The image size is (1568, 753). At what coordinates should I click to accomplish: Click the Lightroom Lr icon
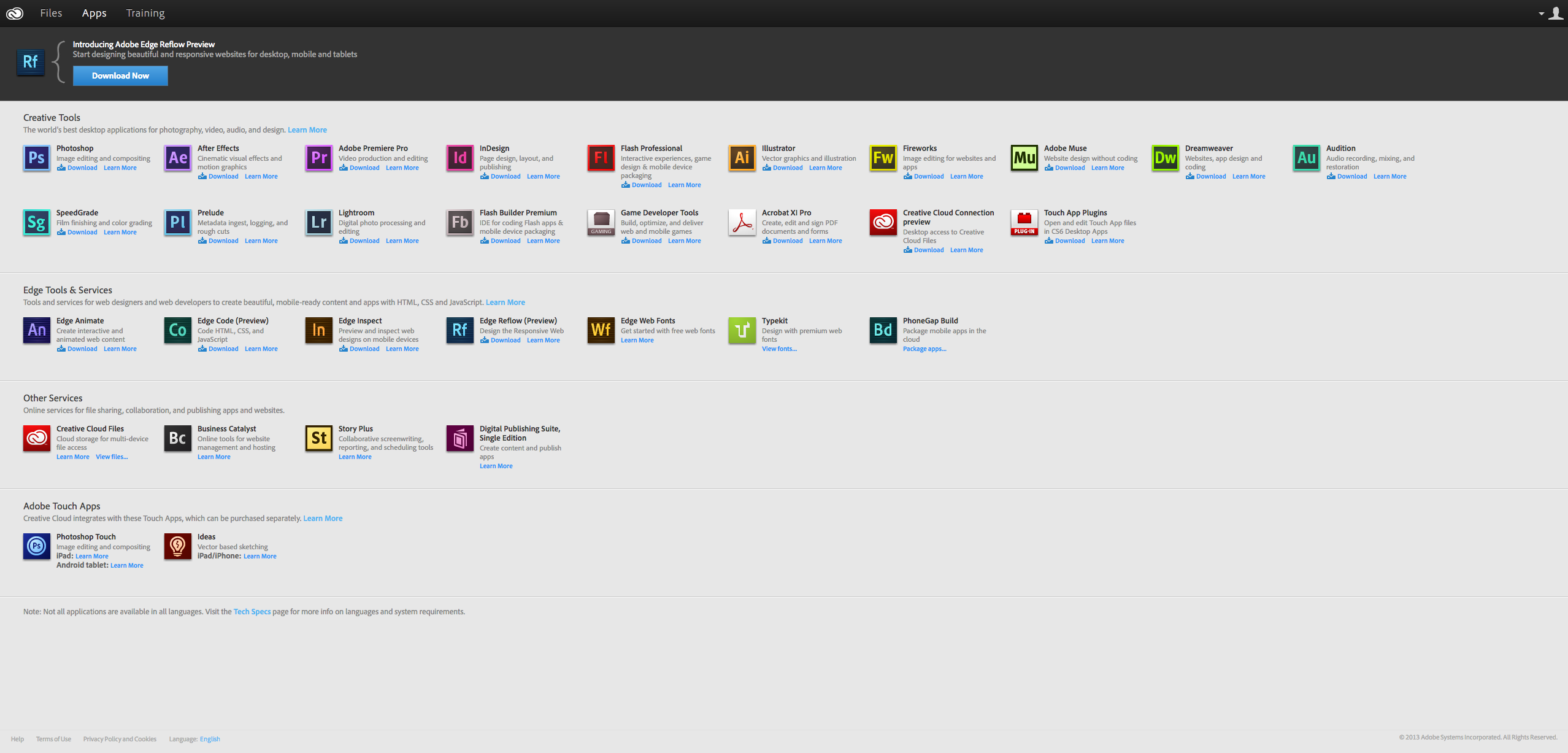pos(319,223)
